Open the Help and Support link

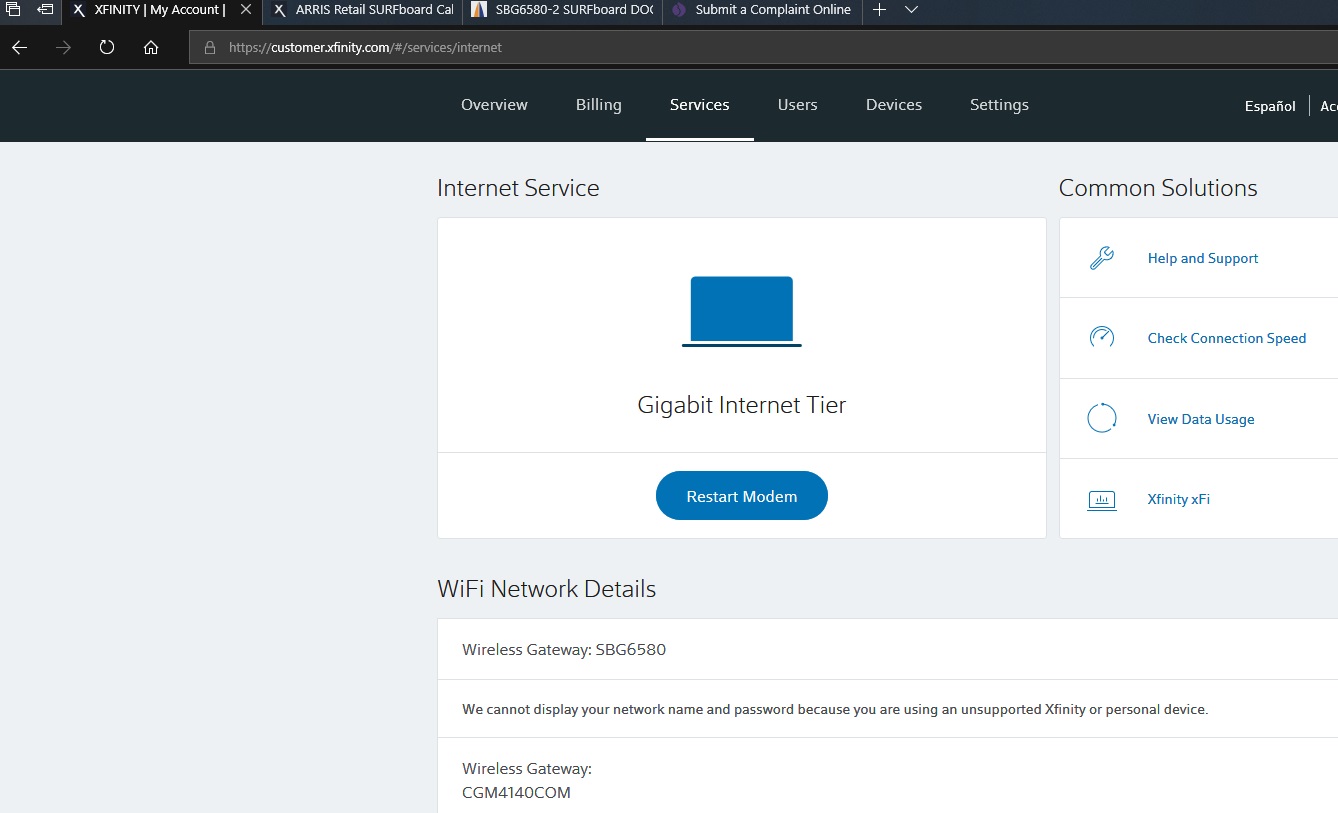(1202, 258)
